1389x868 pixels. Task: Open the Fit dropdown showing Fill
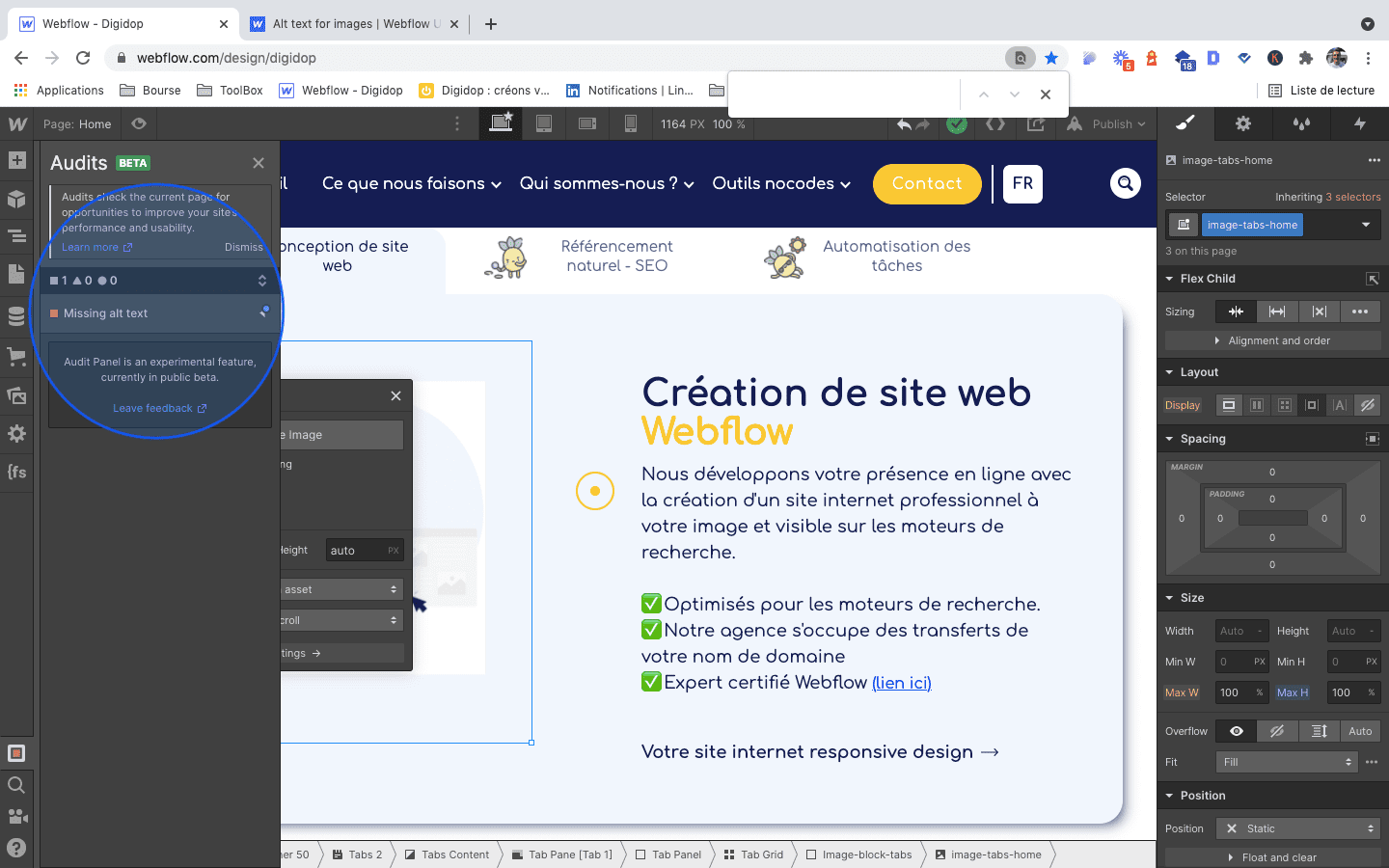coord(1286,762)
